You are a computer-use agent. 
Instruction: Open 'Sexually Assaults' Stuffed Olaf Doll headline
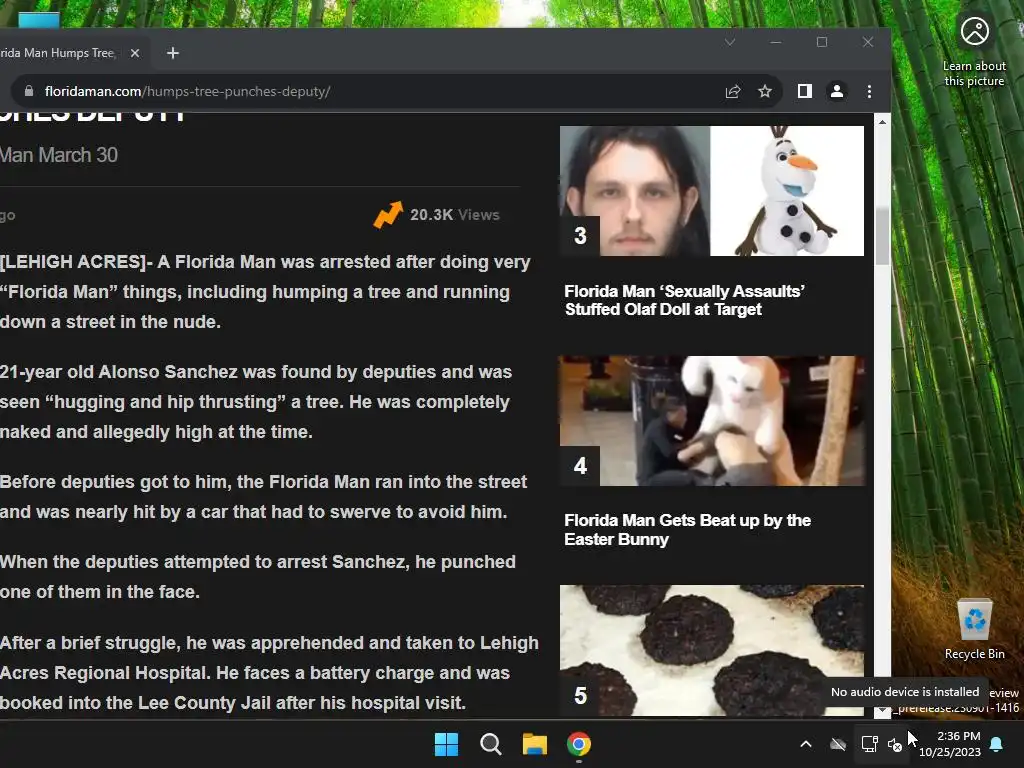pos(684,300)
